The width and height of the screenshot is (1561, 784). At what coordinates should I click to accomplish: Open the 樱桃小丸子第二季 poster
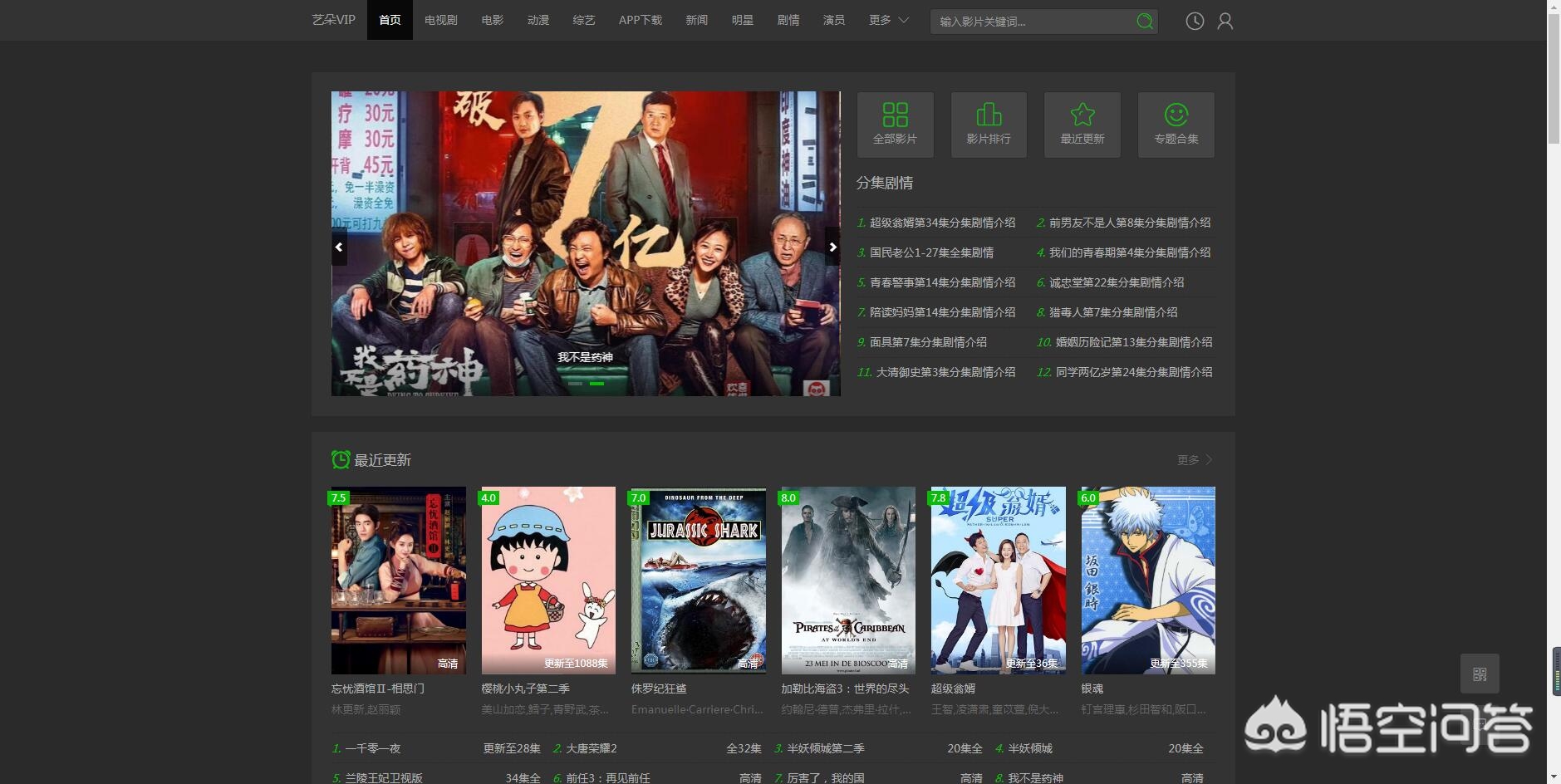(x=548, y=580)
